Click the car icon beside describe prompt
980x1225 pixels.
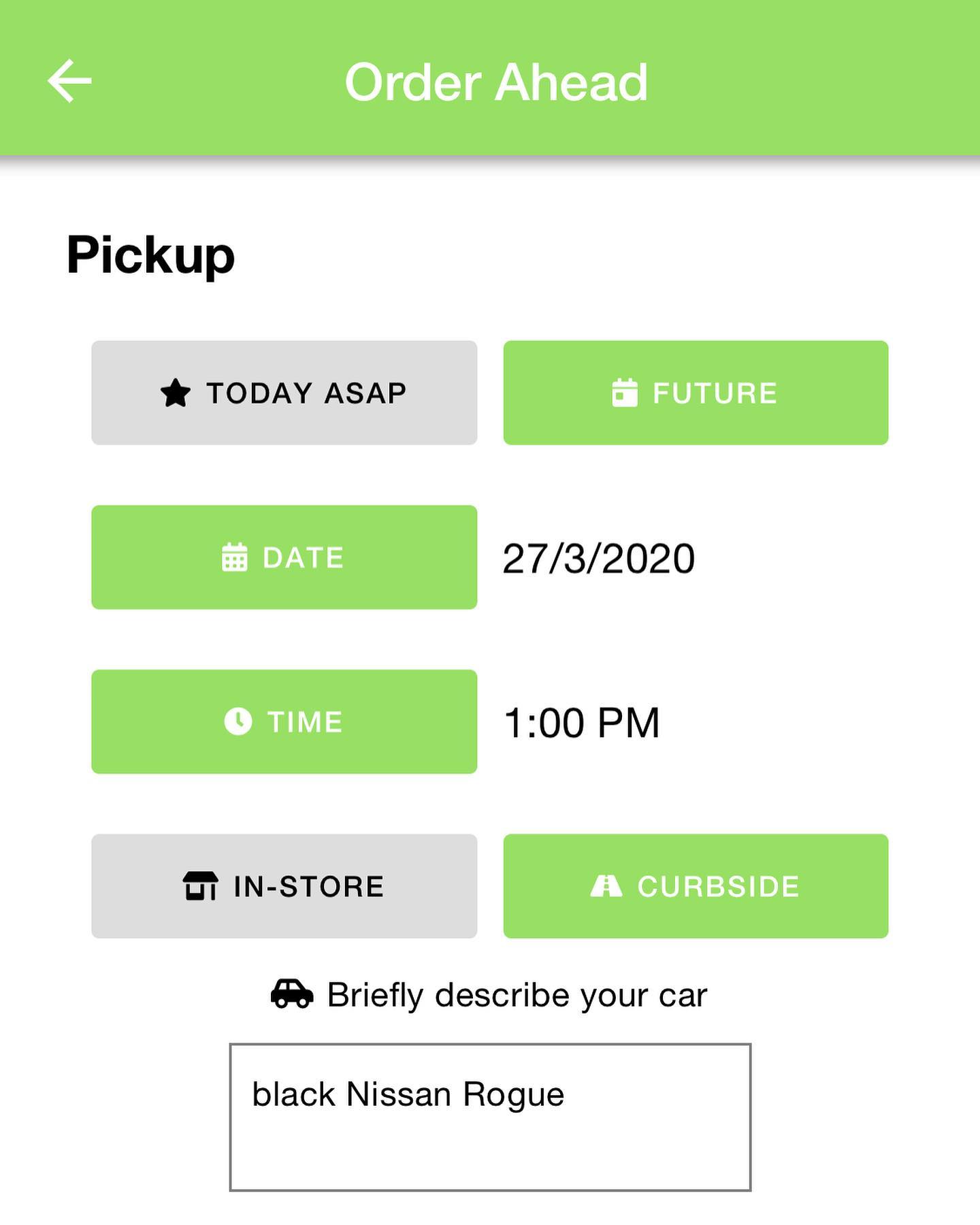click(x=292, y=994)
